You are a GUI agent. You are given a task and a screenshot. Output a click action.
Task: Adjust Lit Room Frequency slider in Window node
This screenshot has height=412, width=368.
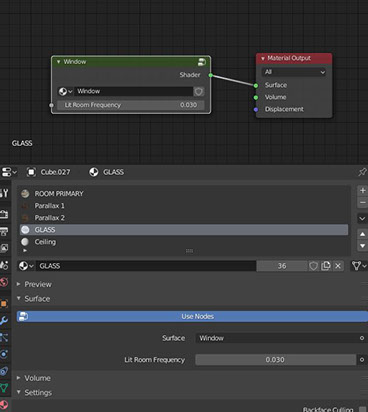tap(130, 105)
